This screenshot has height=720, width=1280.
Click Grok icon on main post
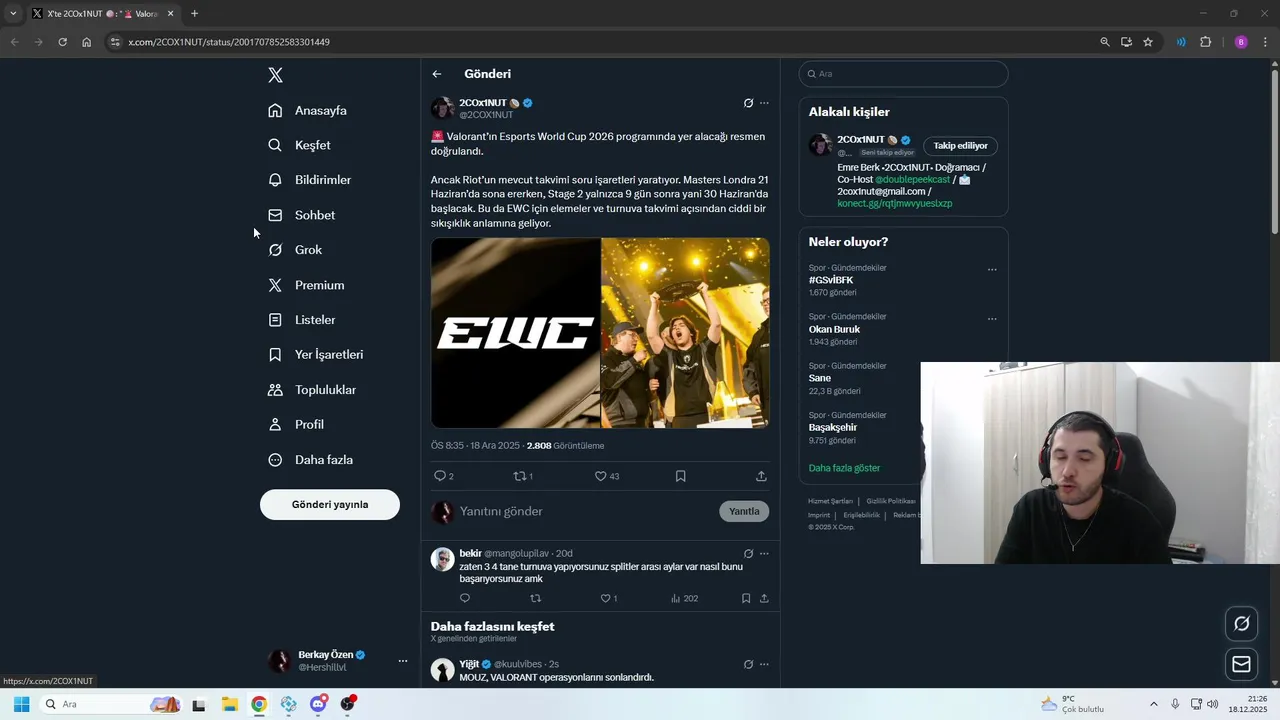(748, 103)
